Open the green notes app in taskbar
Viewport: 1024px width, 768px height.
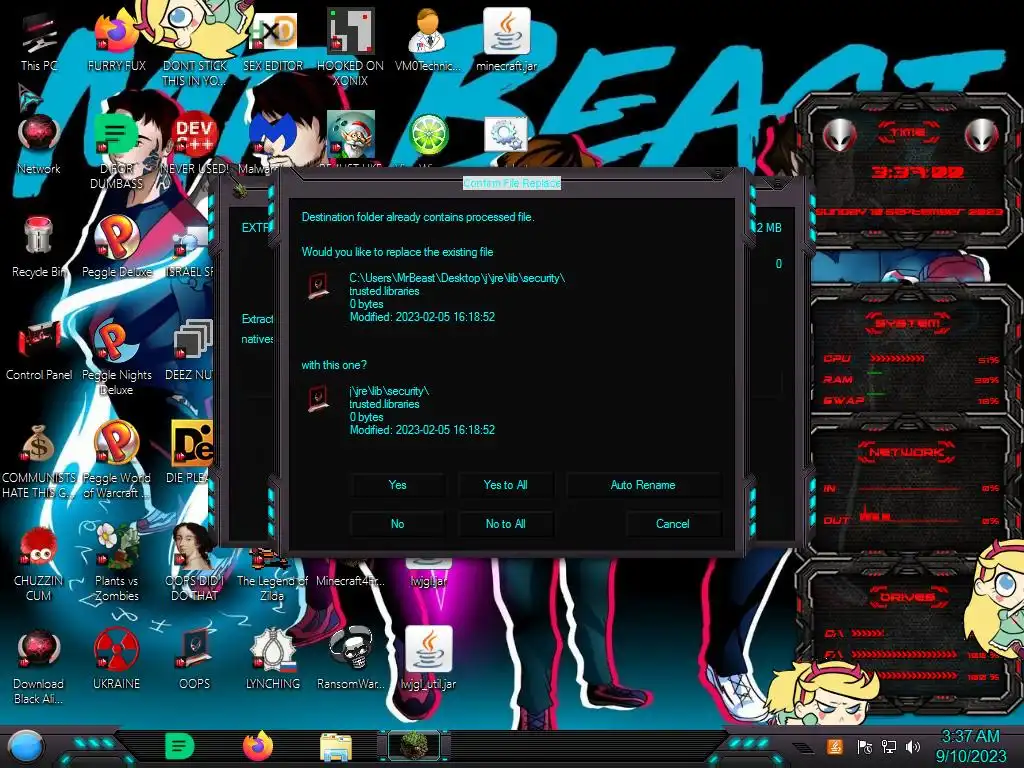click(179, 746)
